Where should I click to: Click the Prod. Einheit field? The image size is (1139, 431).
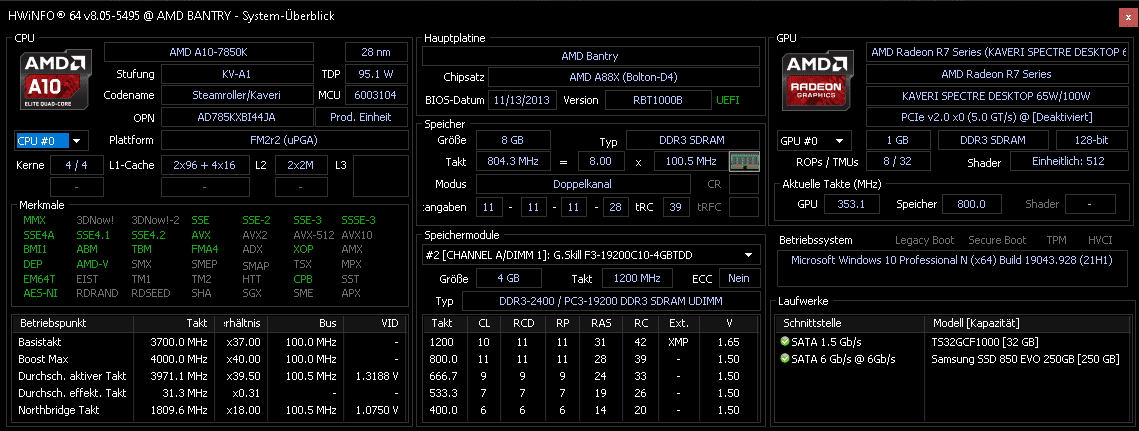tap(362, 117)
